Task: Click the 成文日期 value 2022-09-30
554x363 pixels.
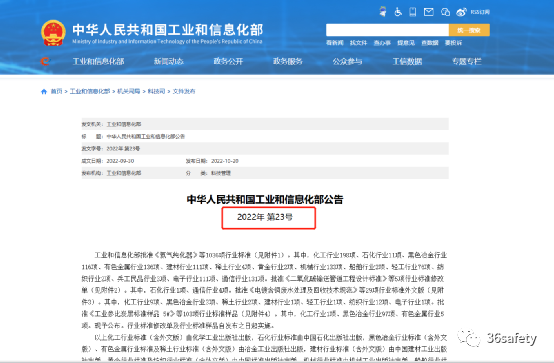Action: click(x=120, y=161)
